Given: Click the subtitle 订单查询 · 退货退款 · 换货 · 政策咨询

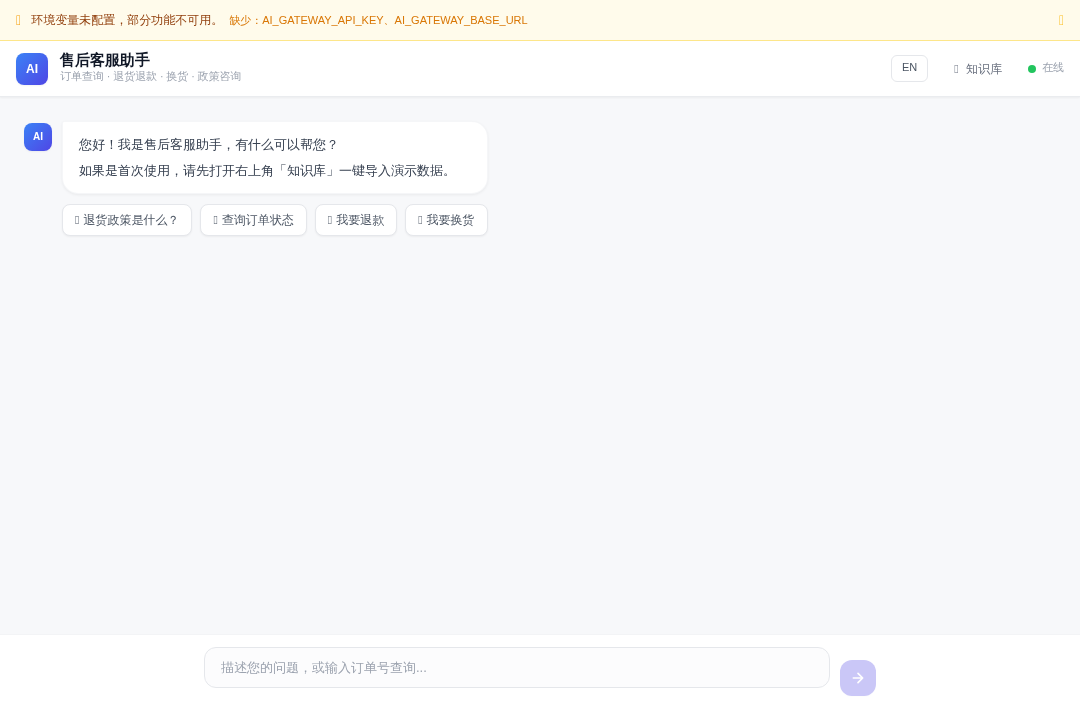Looking at the screenshot, I should (x=150, y=76).
